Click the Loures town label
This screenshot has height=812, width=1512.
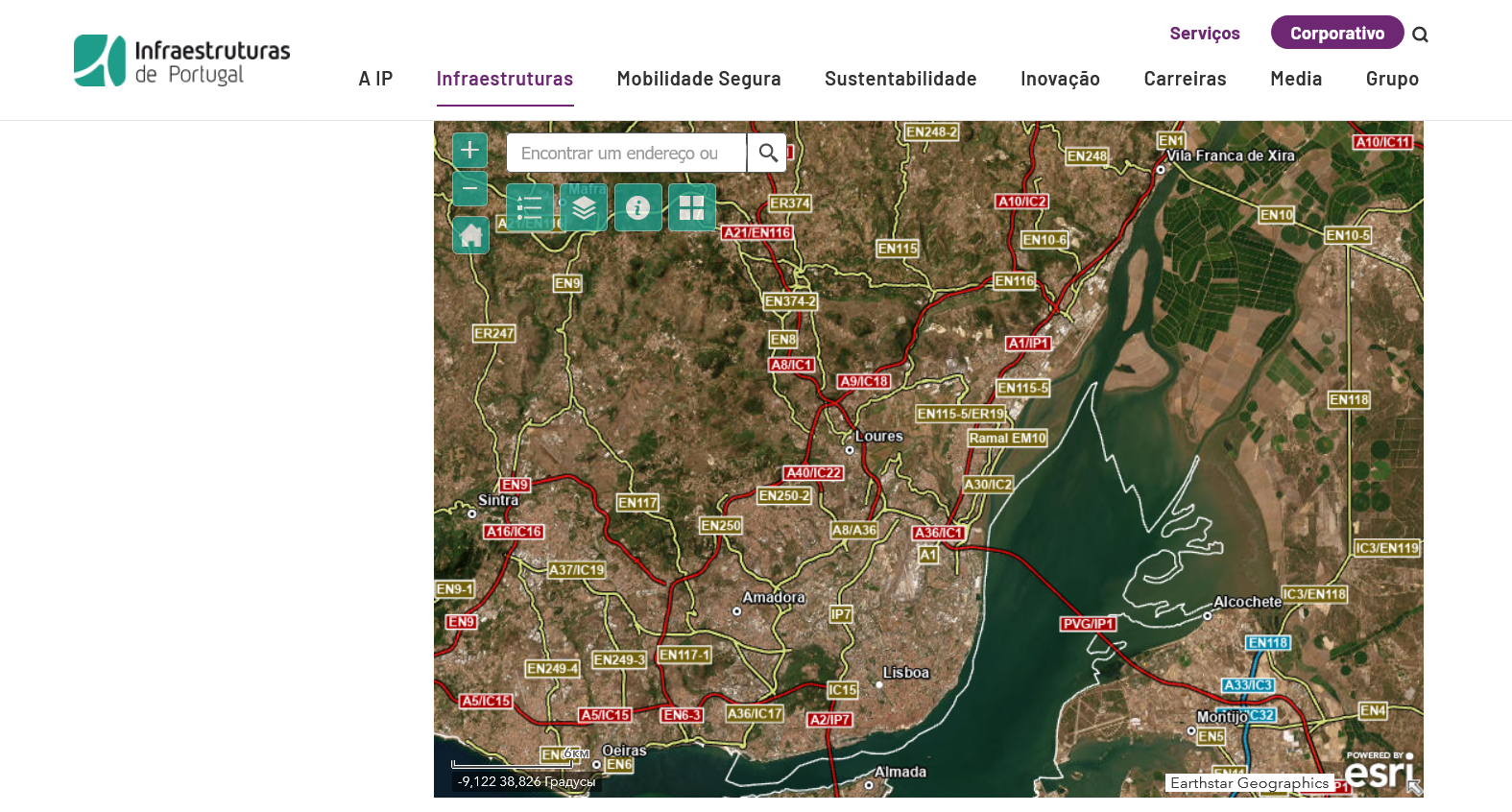879,436
